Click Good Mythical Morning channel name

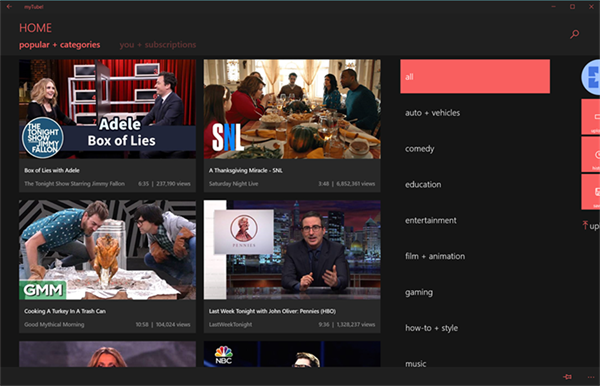(54, 324)
